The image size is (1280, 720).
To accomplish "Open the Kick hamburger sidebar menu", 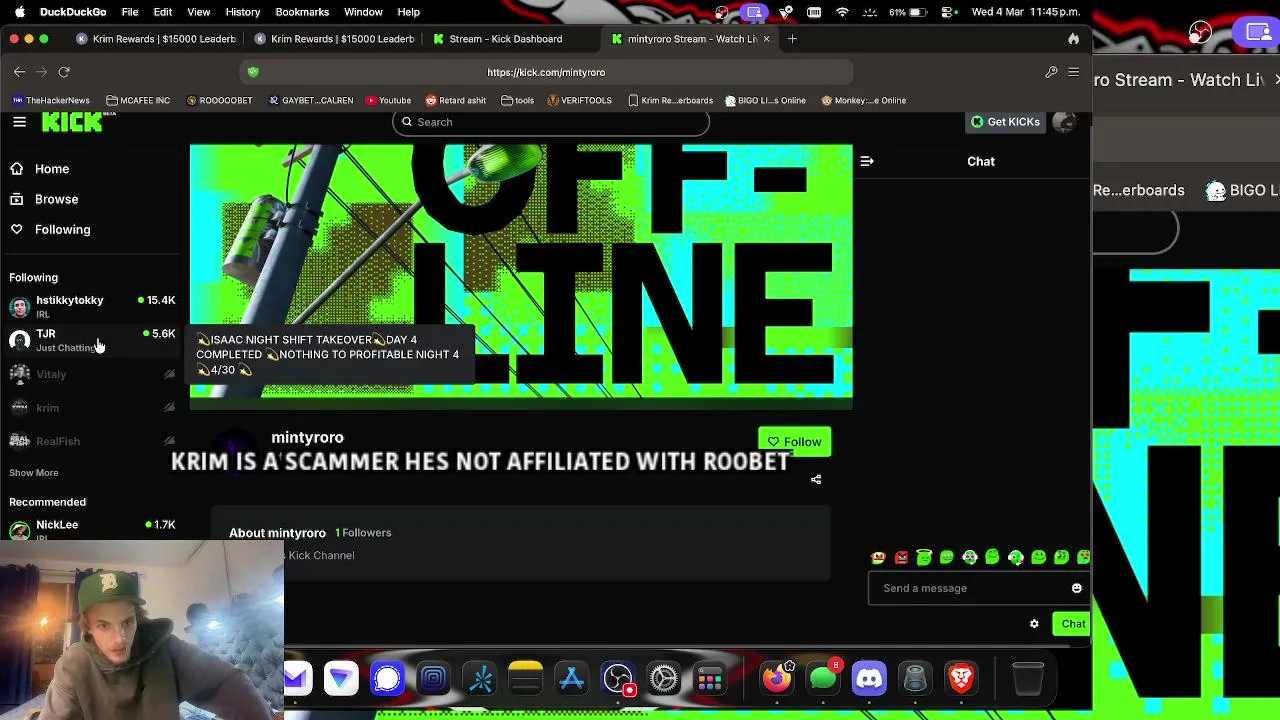I will (x=19, y=122).
